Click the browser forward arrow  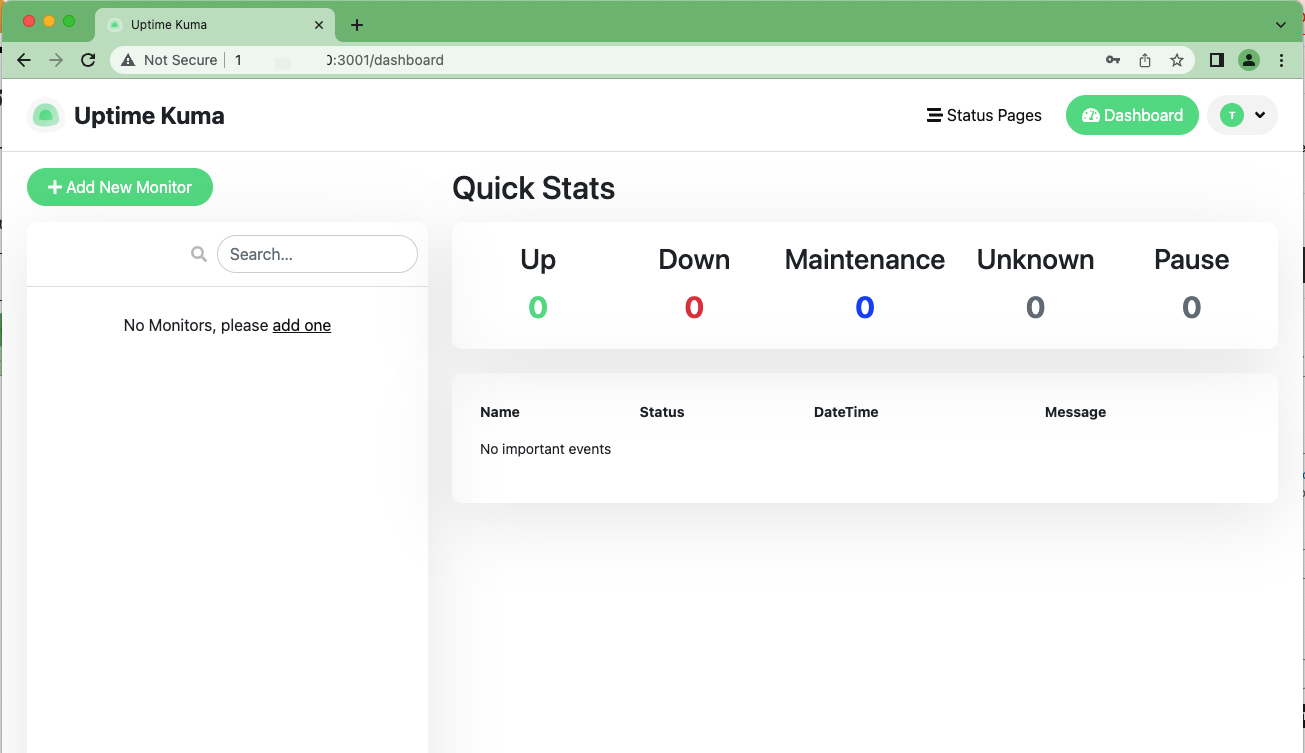pyautogui.click(x=56, y=60)
